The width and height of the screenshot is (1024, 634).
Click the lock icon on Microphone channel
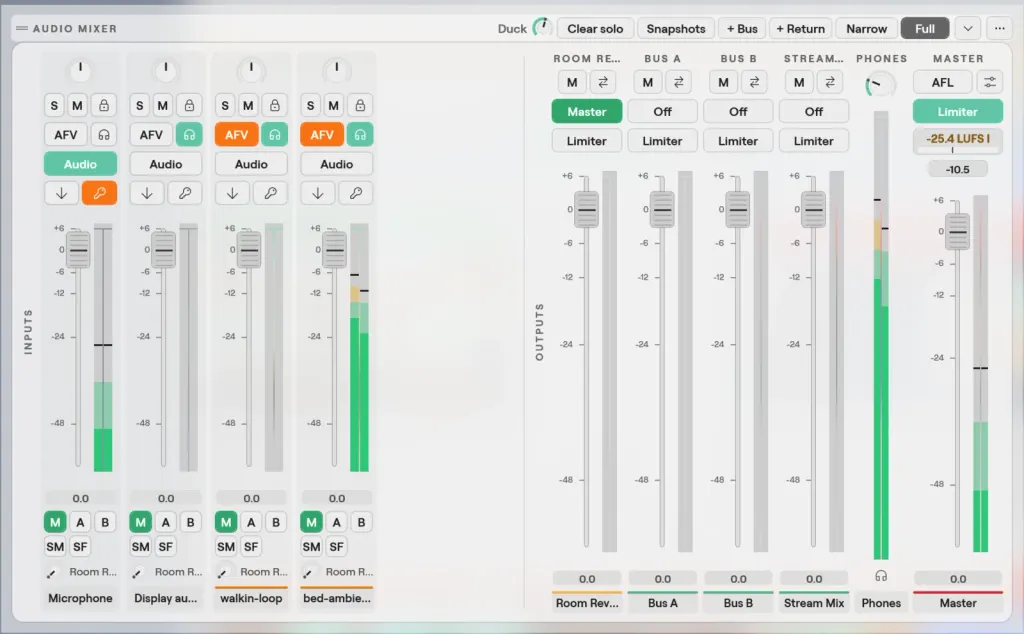click(104, 105)
